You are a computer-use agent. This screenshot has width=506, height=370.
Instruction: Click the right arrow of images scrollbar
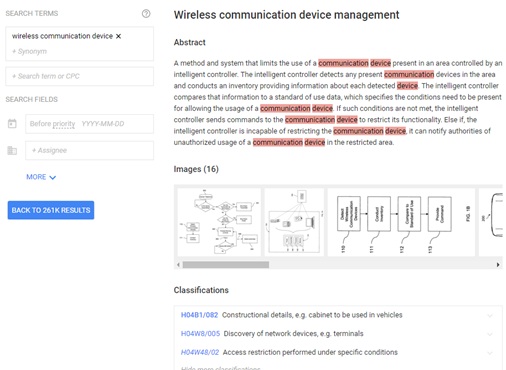[498, 265]
